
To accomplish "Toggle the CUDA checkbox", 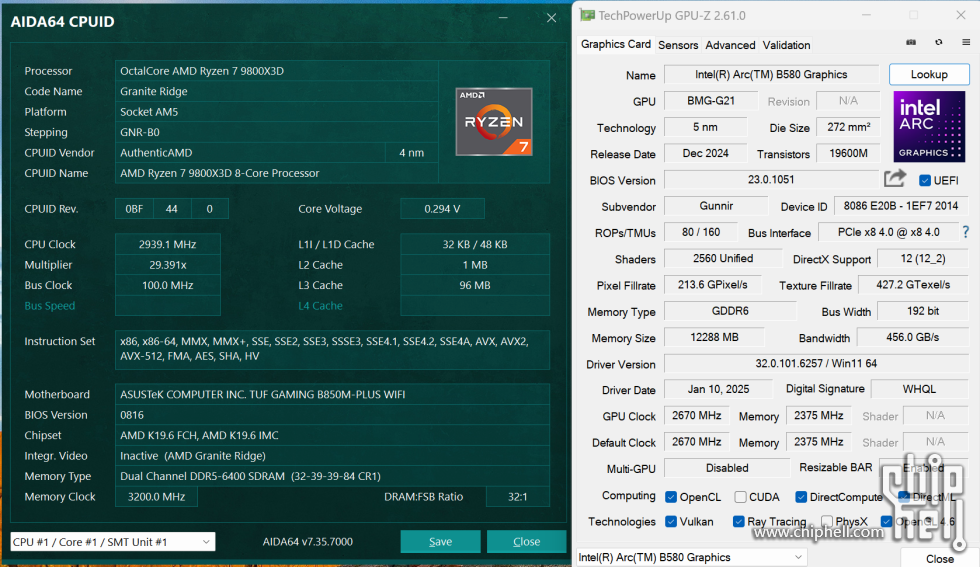I will pos(740,497).
